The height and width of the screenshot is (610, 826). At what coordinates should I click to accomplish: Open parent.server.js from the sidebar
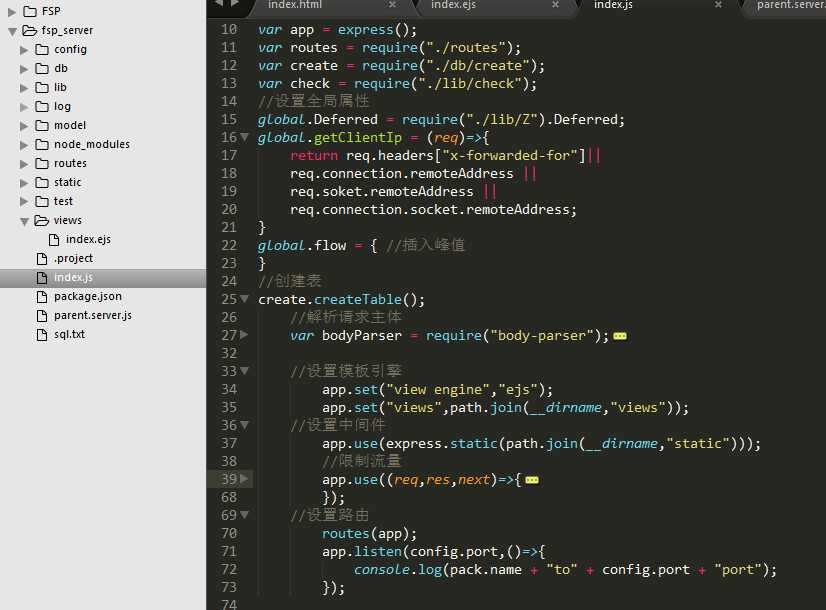tap(93, 316)
